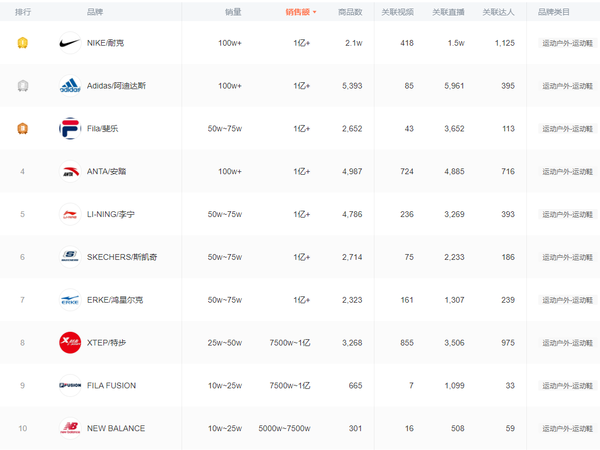This screenshot has width=600, height=450.
Task: Click the New Balance logo icon
Action: pyautogui.click(x=70, y=428)
